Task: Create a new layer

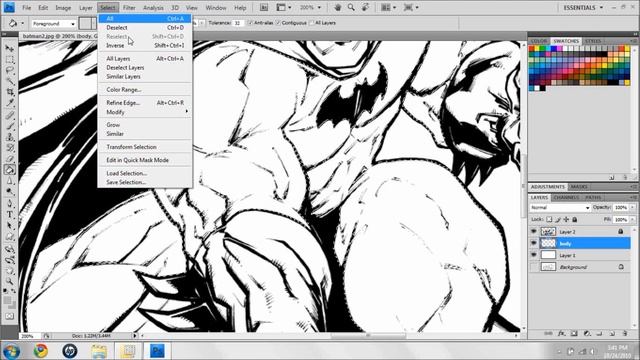Action: click(612, 333)
